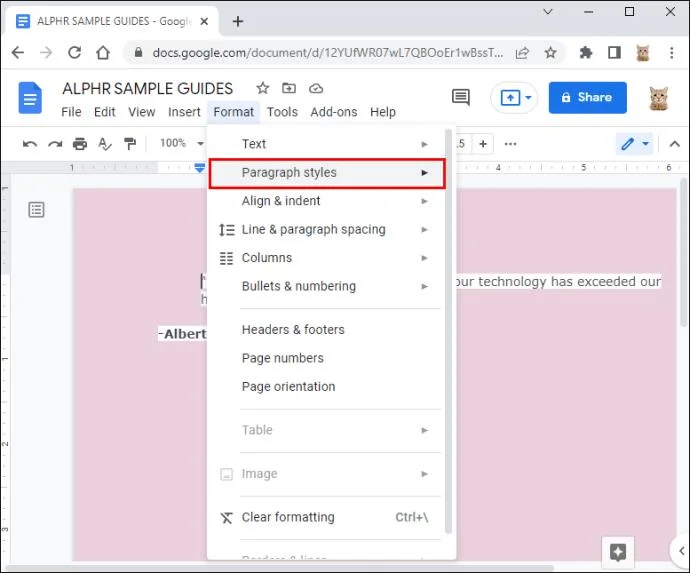Viewport: 690px width, 573px height.
Task: Choose Page numbers
Action: [327, 358]
